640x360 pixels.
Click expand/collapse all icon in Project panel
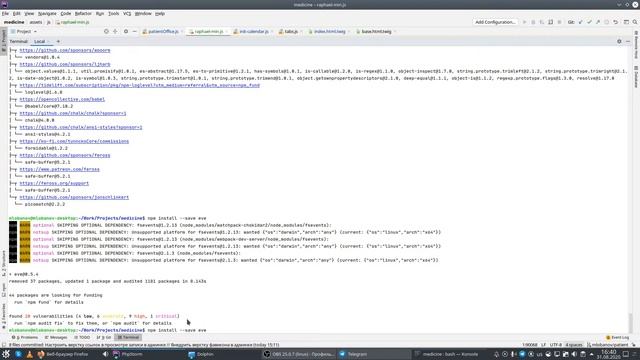pos(115,31)
